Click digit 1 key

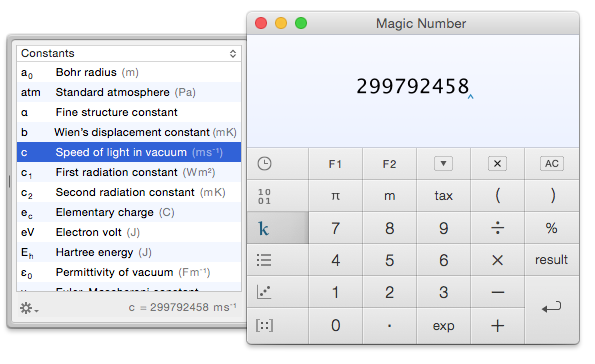point(335,292)
